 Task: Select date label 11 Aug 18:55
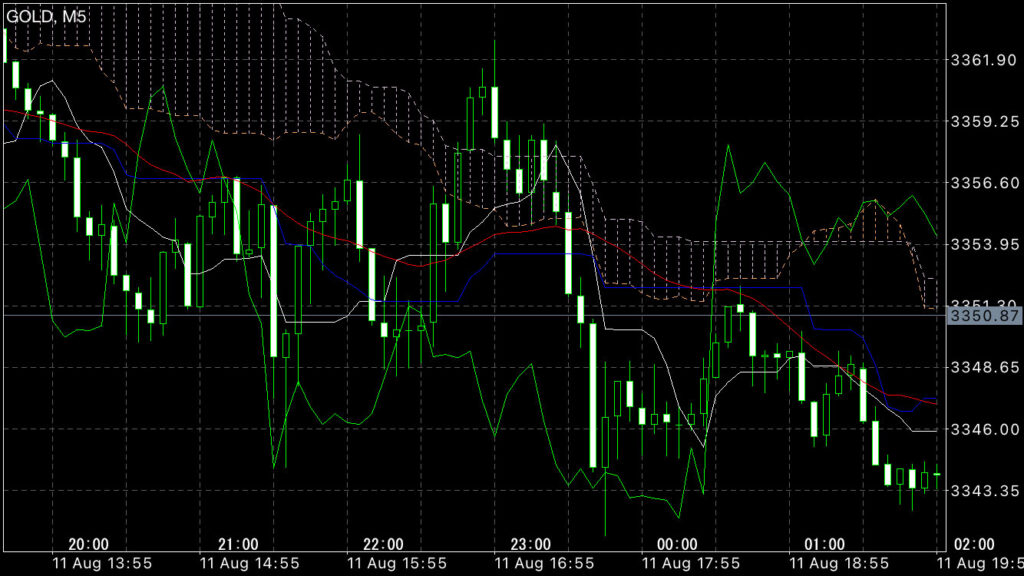point(839,564)
